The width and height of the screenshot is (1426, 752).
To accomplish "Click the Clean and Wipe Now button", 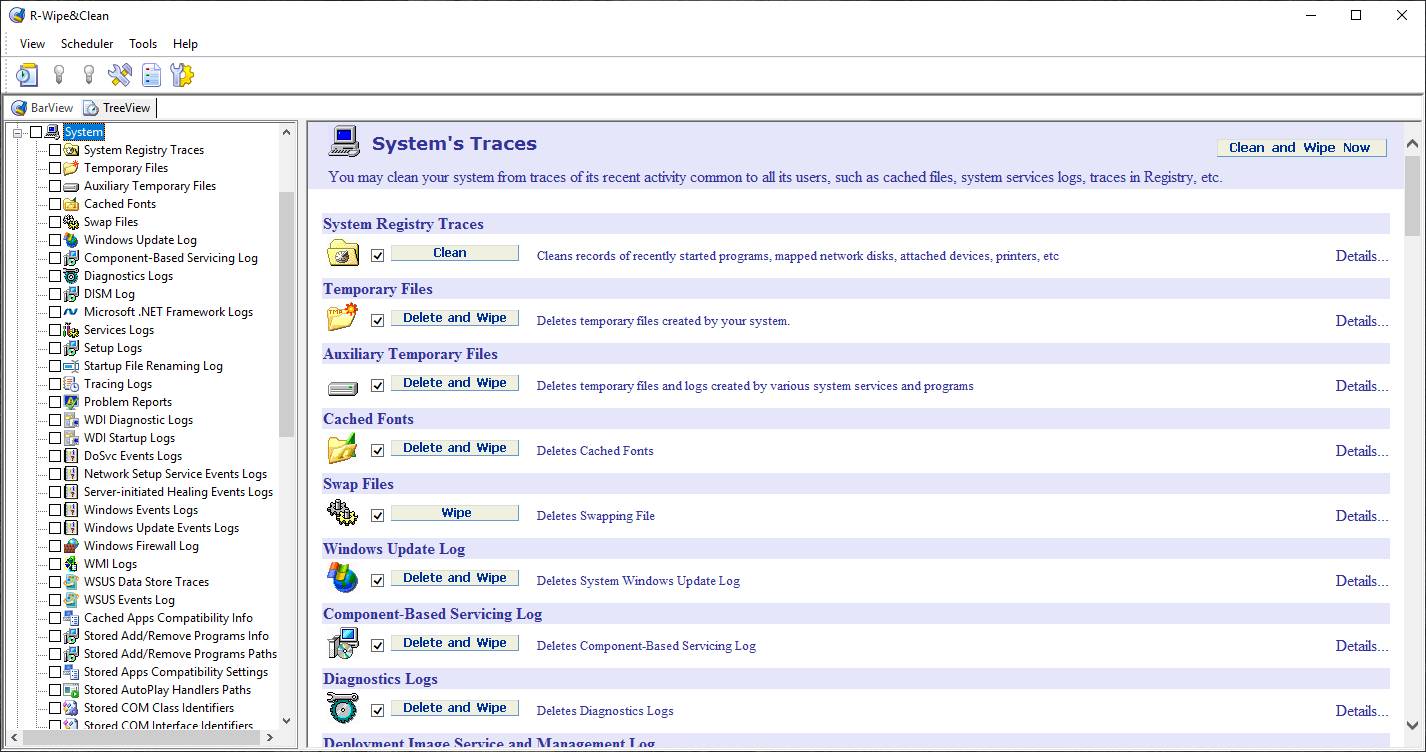I will (x=1301, y=147).
